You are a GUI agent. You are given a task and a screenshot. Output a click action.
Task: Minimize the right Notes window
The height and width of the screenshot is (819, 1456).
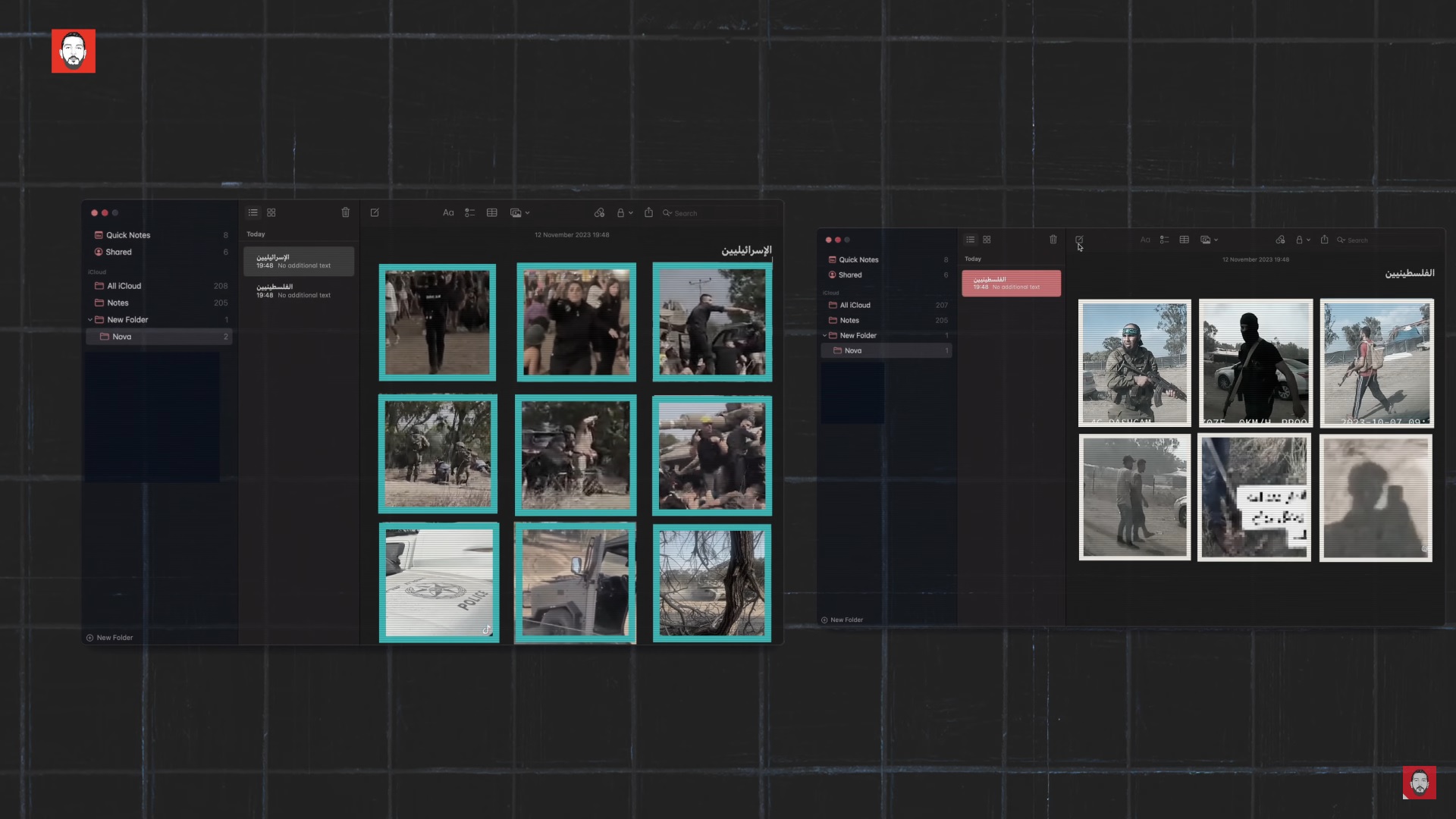click(838, 240)
